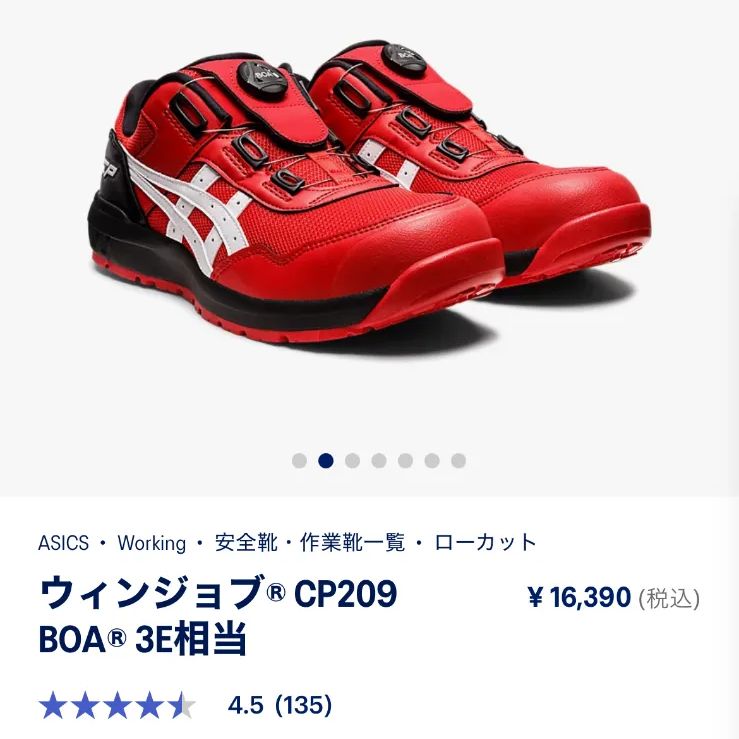Open the ASICS breadcrumb link
This screenshot has height=739, width=739.
(63, 542)
